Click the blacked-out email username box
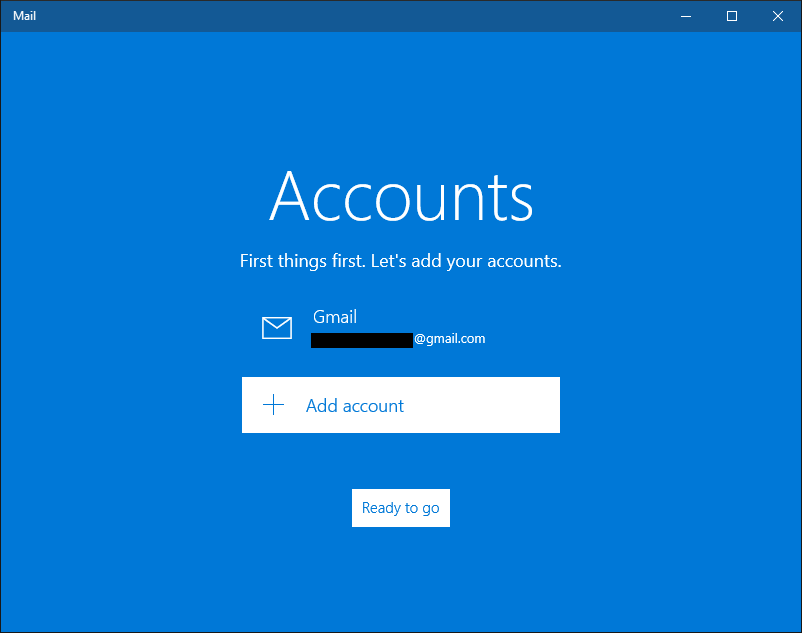802x633 pixels. (x=362, y=340)
